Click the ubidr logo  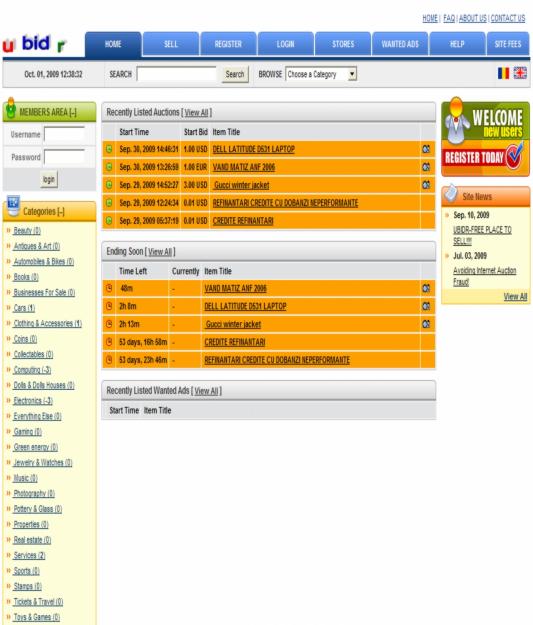coord(34,44)
